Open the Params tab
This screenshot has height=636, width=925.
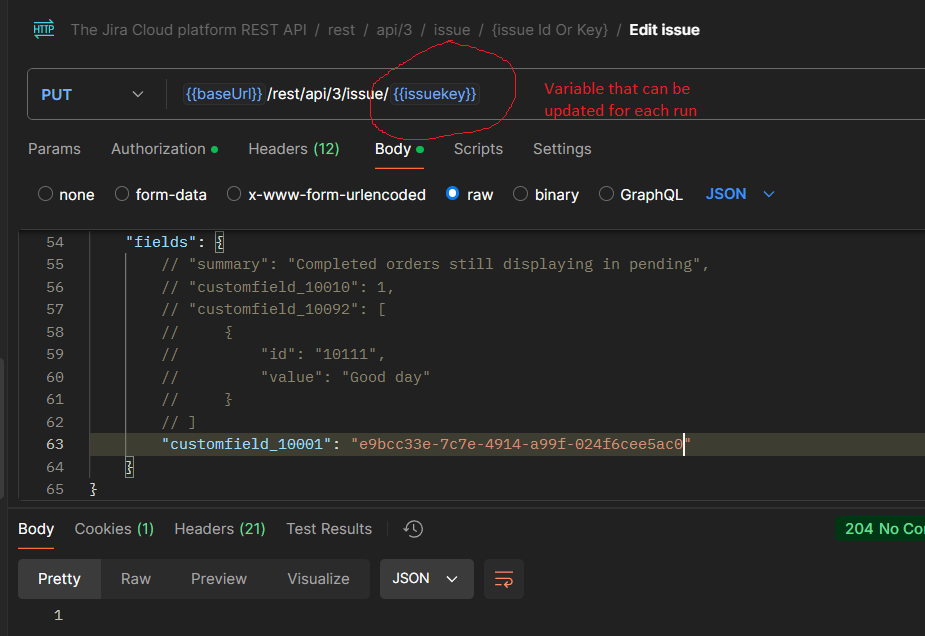point(54,149)
